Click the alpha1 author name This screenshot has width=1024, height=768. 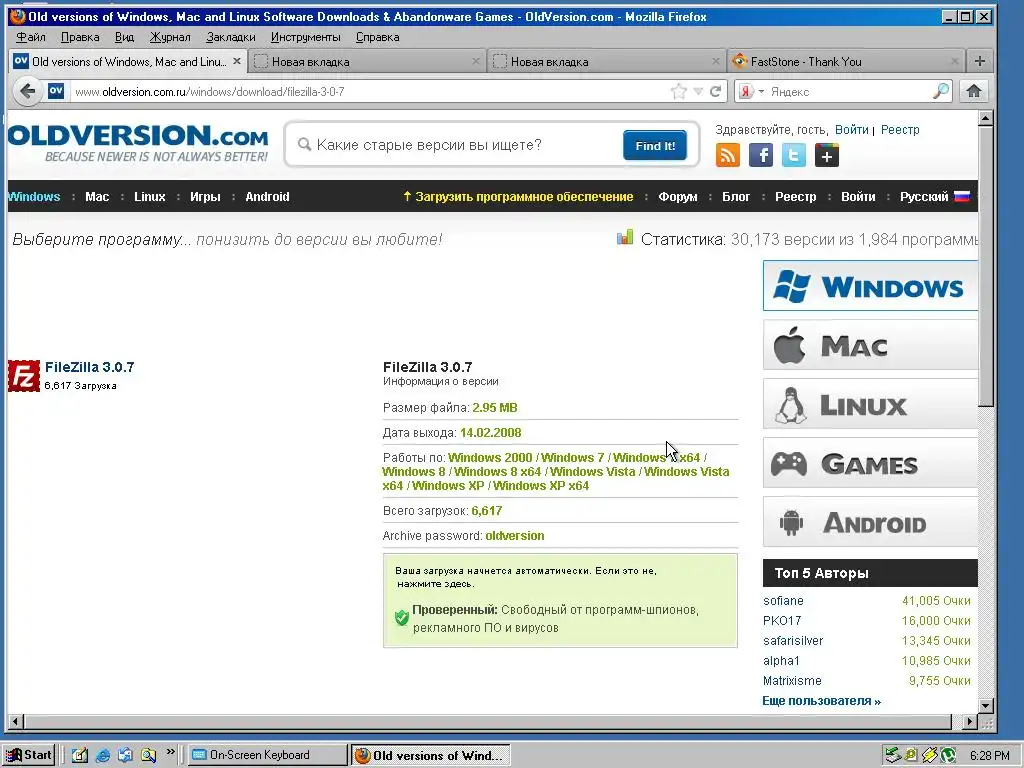tap(781, 661)
